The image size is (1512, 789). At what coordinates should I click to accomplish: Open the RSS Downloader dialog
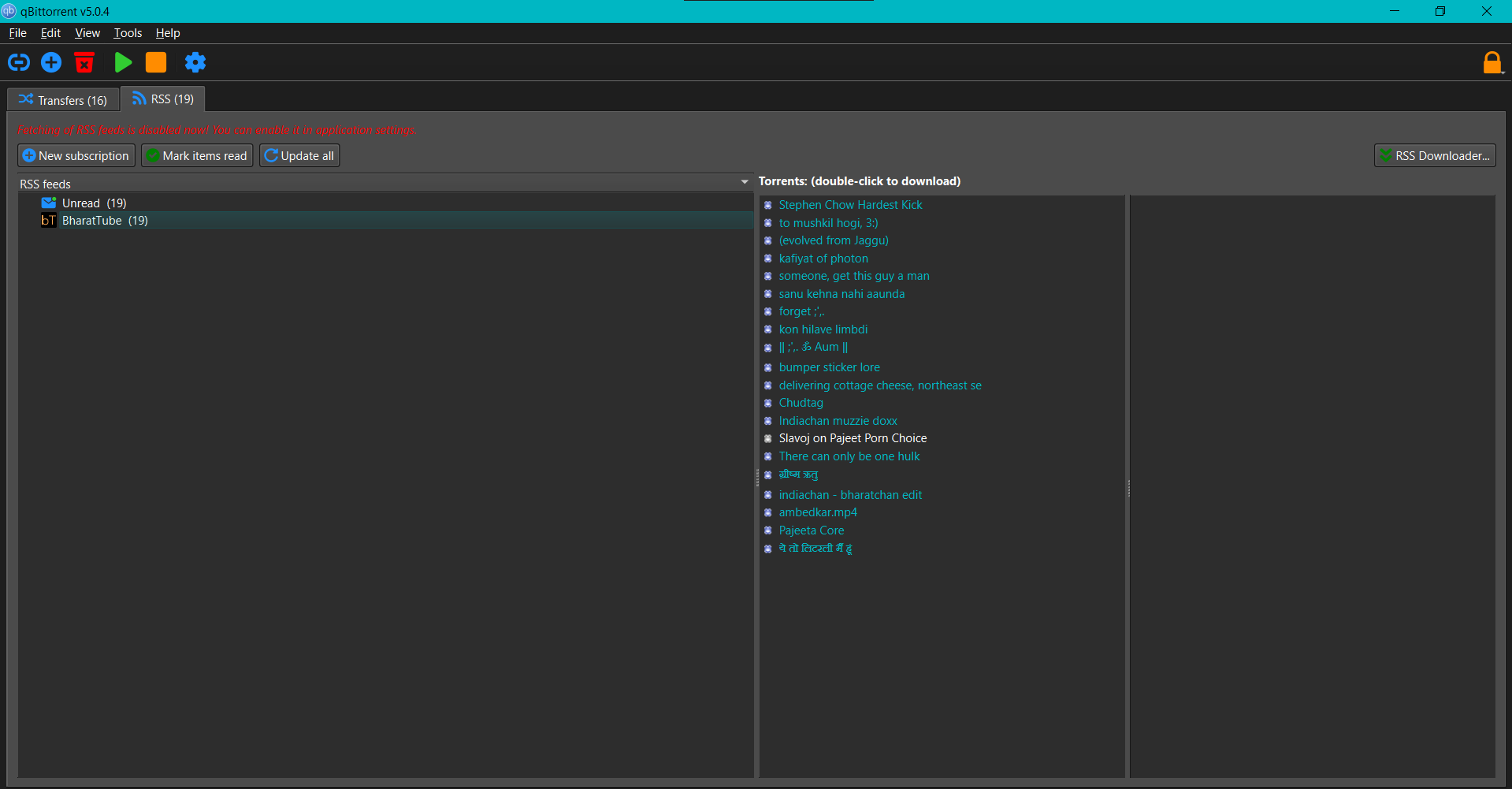(x=1435, y=156)
